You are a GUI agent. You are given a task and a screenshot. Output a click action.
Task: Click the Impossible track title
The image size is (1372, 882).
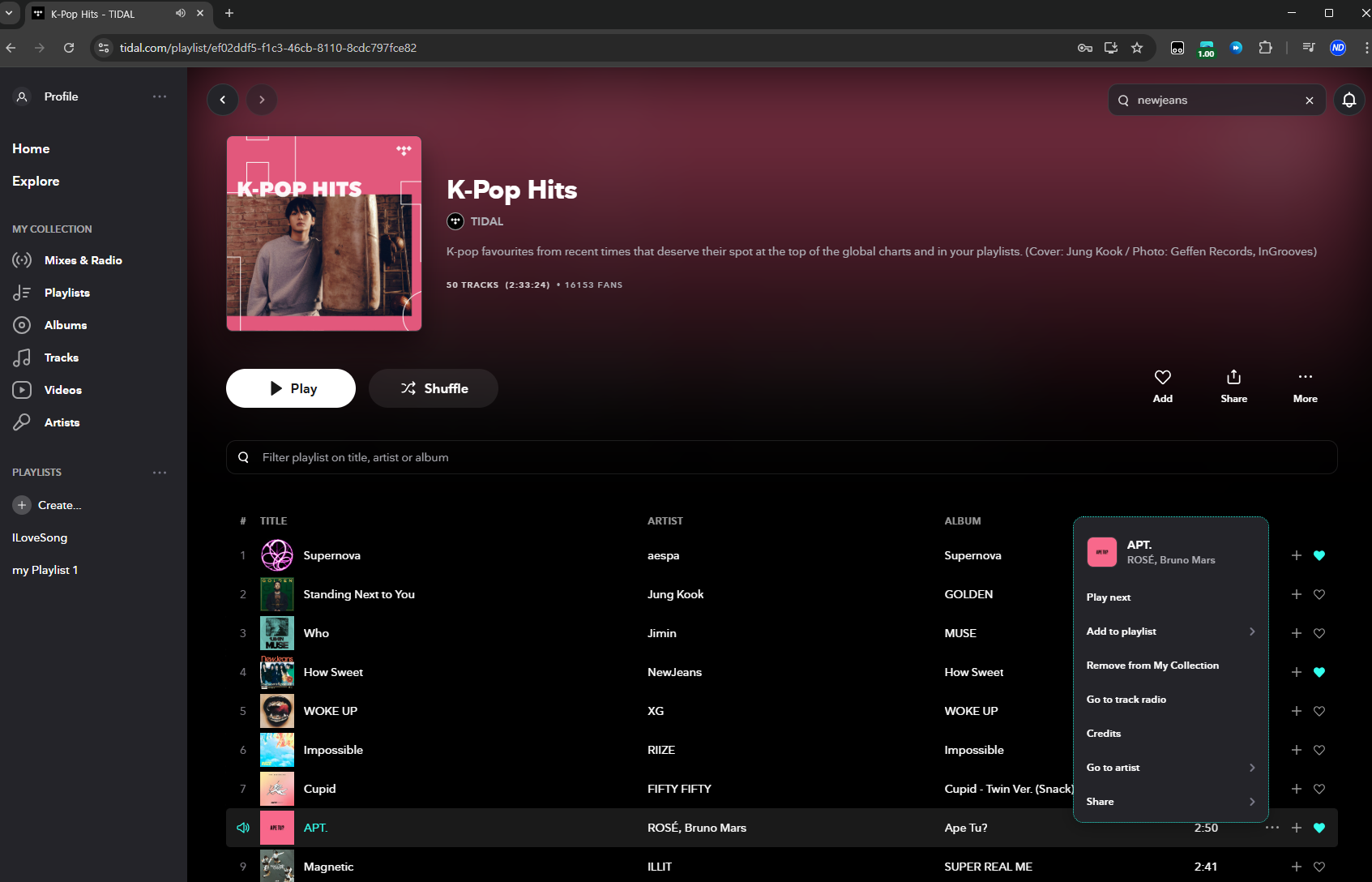pos(333,750)
